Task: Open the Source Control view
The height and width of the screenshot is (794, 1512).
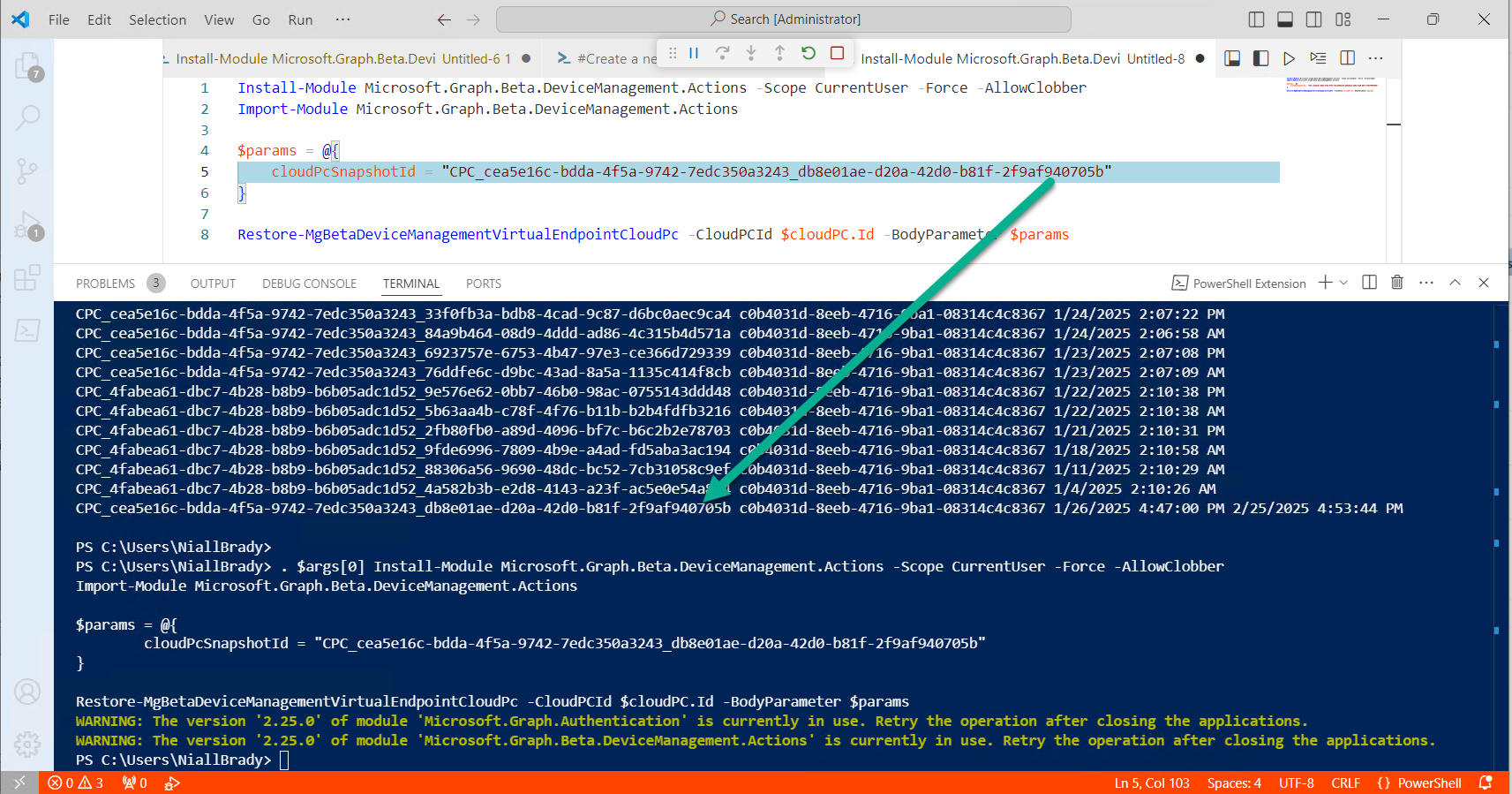Action: (x=27, y=170)
